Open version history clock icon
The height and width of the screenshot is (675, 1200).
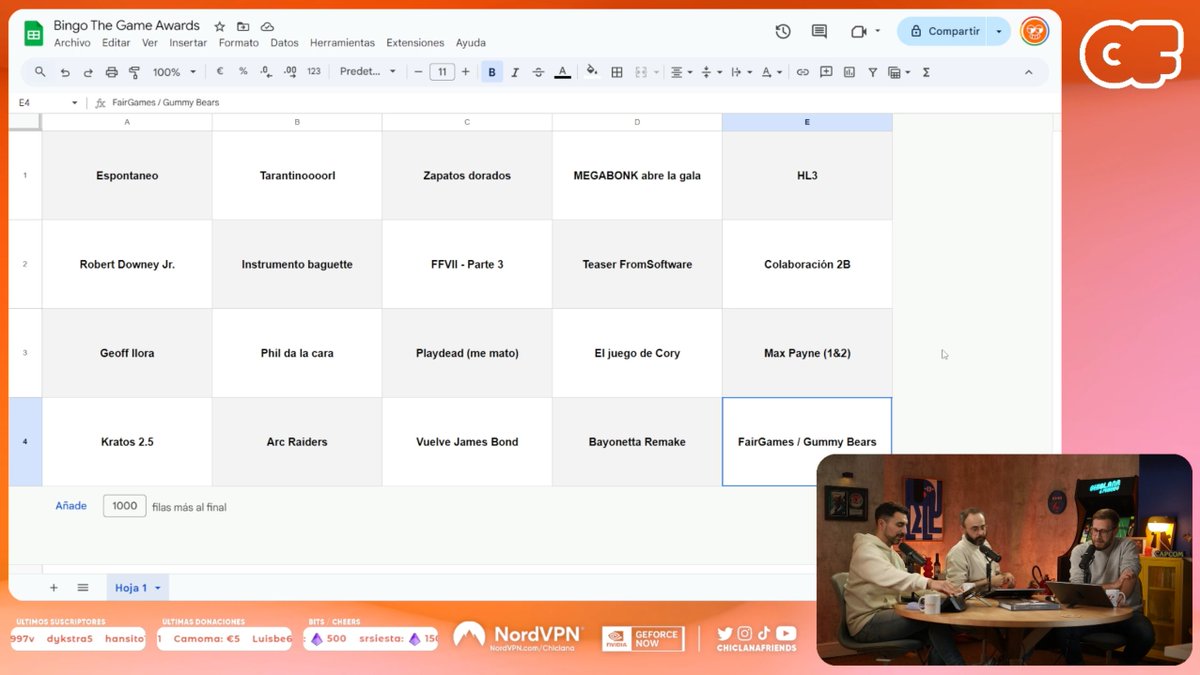tap(783, 31)
